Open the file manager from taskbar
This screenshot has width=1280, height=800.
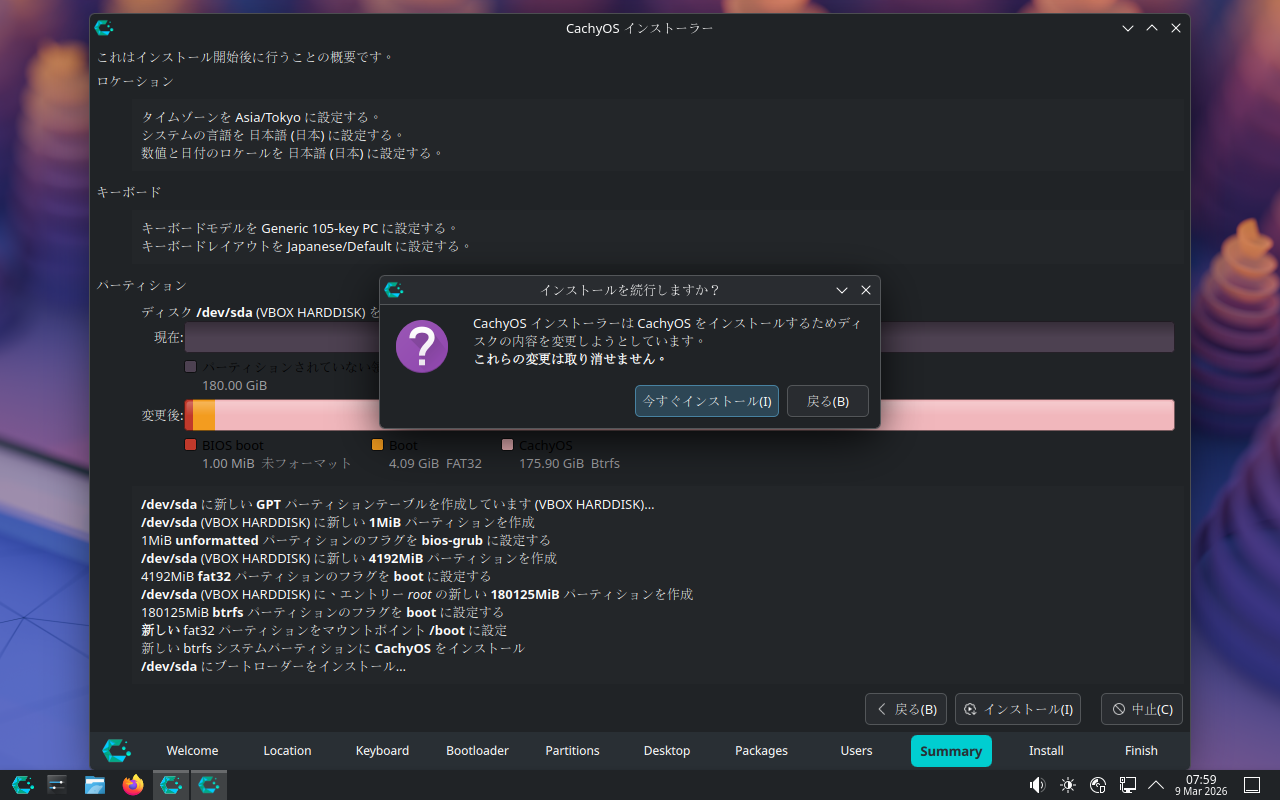tap(95, 785)
